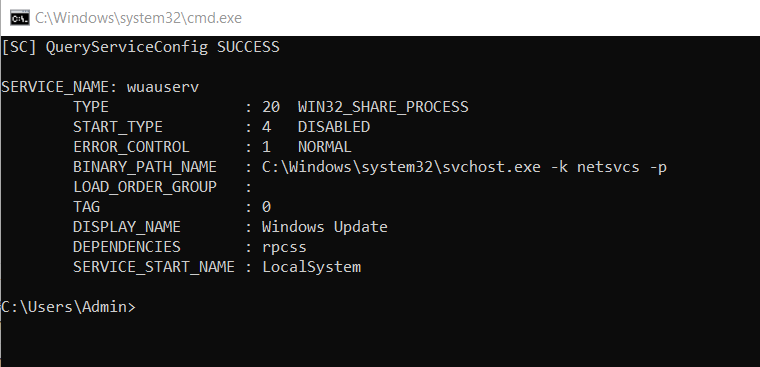This screenshot has width=760, height=367.
Task: Click the DEPENDENCIES label
Action: 127,247
